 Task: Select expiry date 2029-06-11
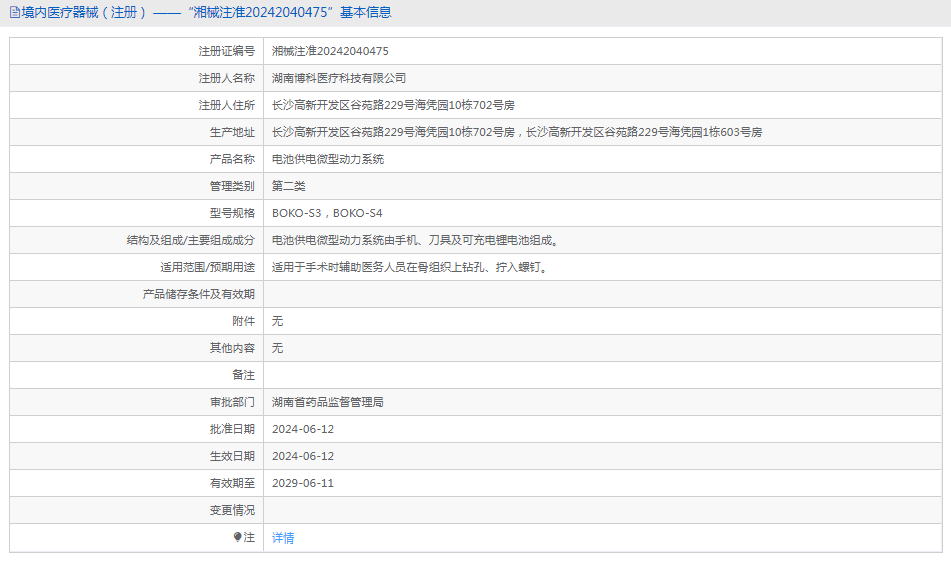click(303, 483)
